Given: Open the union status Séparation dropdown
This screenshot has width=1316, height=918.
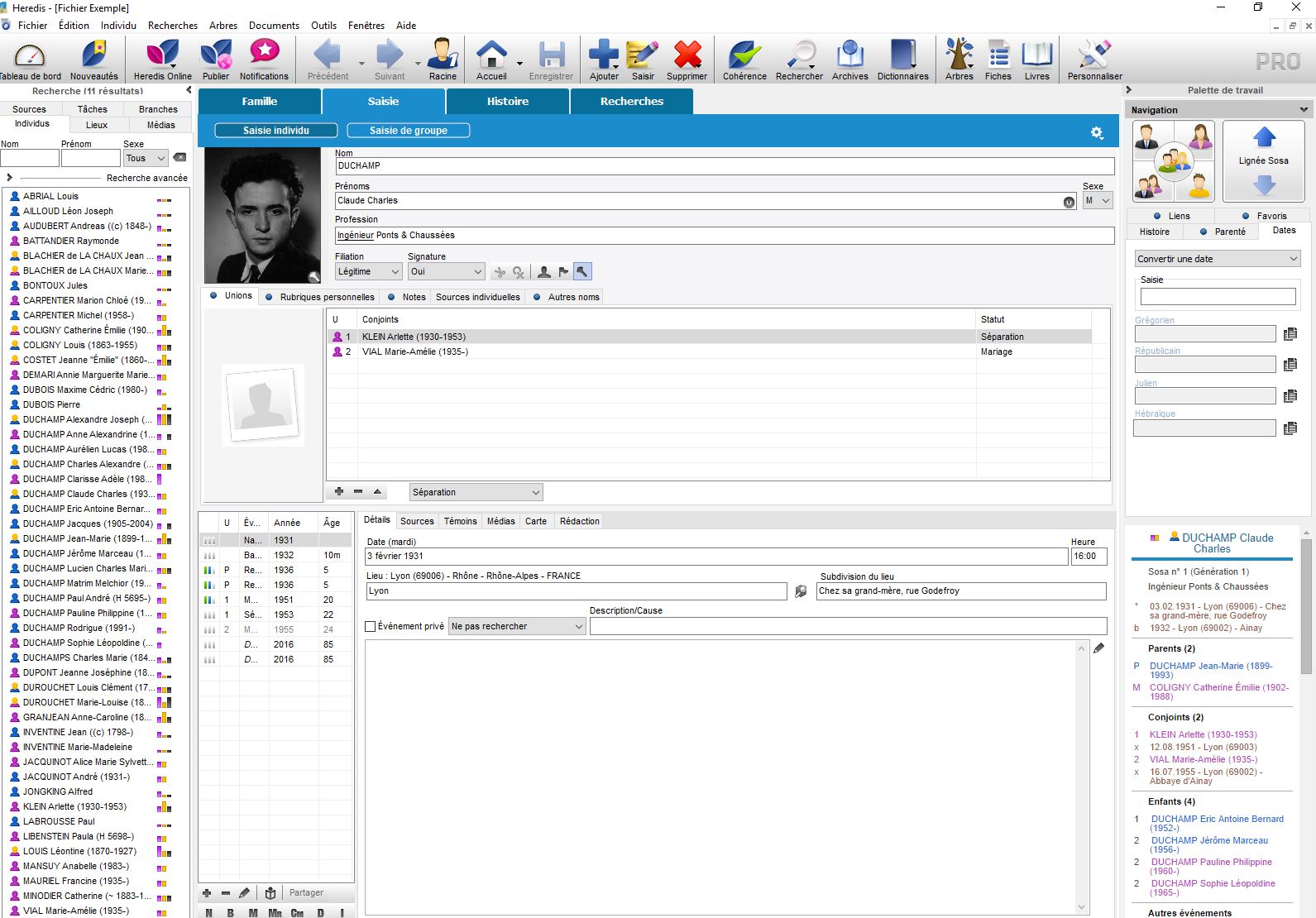Looking at the screenshot, I should pos(476,492).
